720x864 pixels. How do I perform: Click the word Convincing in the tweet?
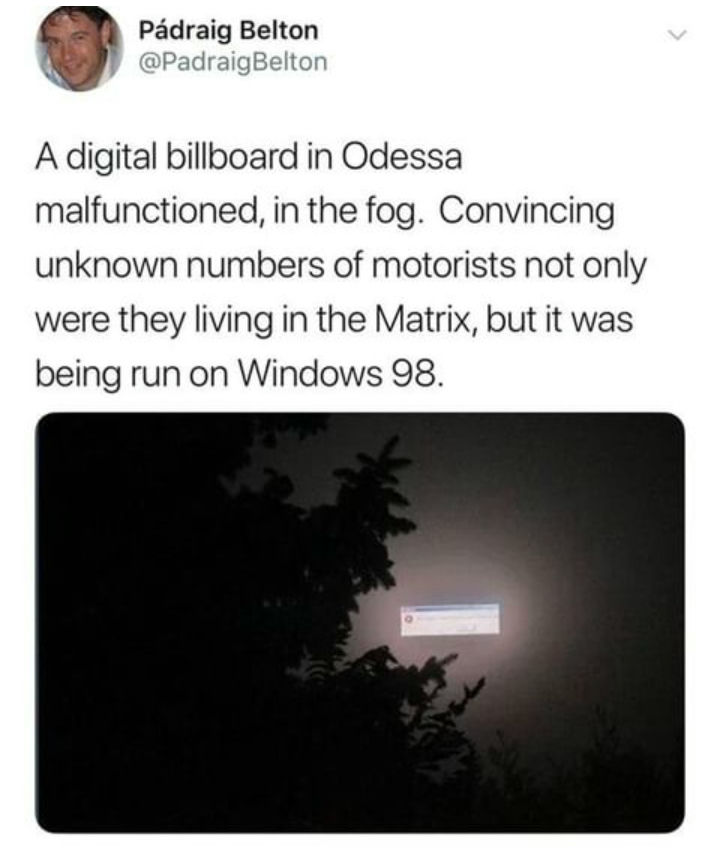tap(526, 211)
